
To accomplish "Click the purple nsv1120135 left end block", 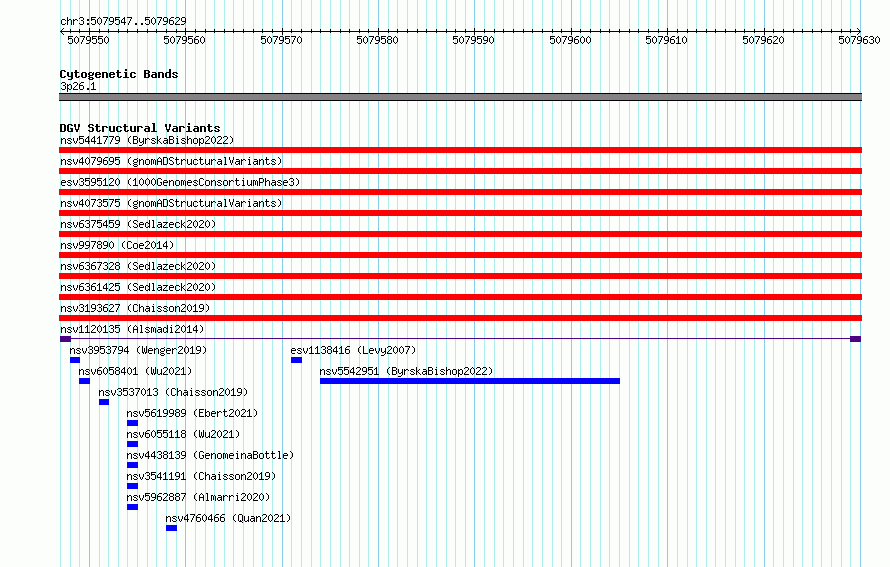I will pos(65,339).
